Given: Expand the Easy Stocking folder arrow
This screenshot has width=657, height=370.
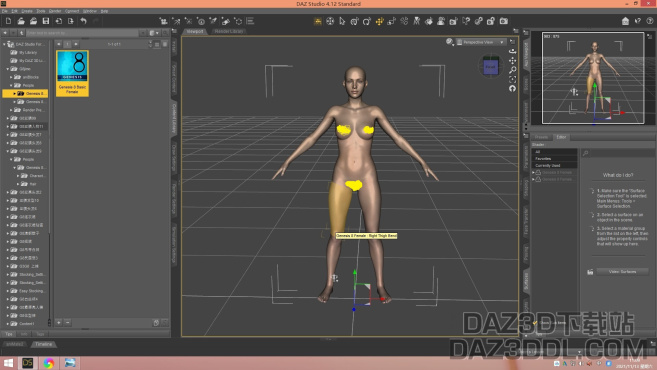Looking at the screenshot, I should tap(8, 291).
